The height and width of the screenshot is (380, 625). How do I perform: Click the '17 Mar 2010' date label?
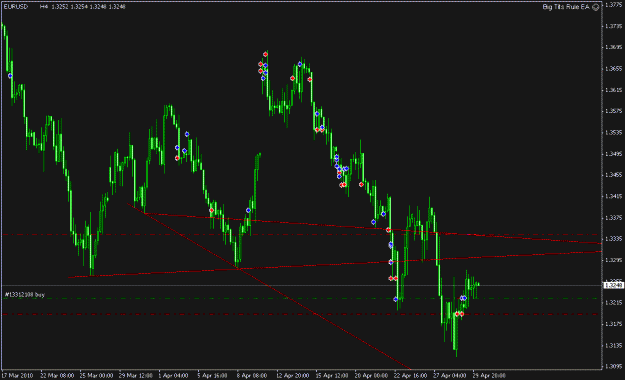click(x=17, y=376)
